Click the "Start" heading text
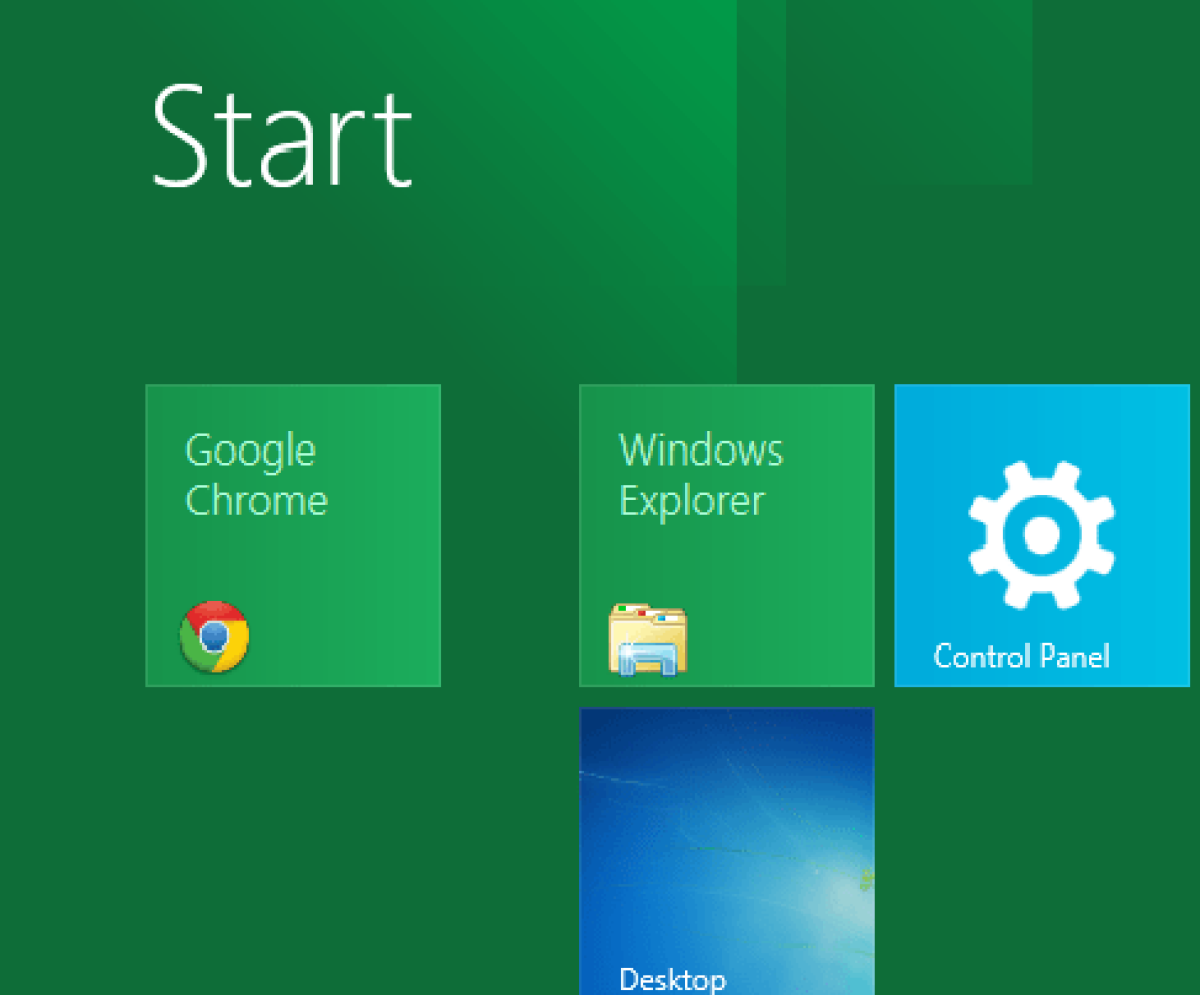The image size is (1200, 995). point(282,138)
